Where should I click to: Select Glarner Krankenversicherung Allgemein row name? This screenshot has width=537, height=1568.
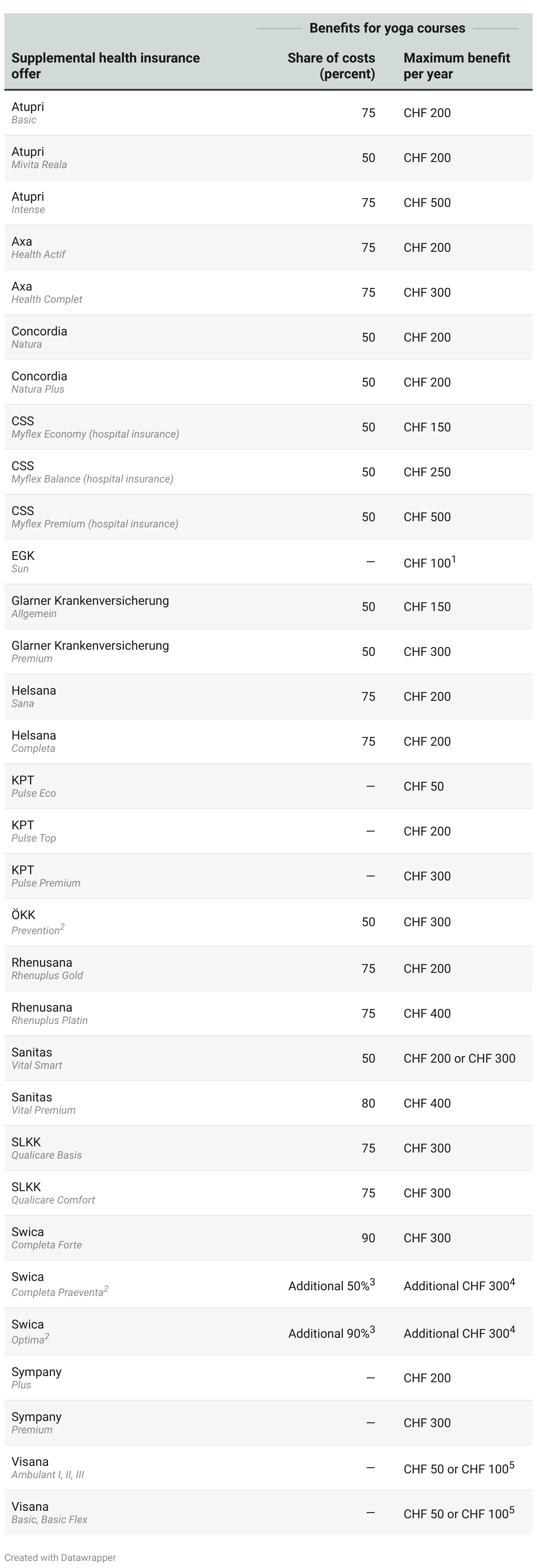point(89,606)
